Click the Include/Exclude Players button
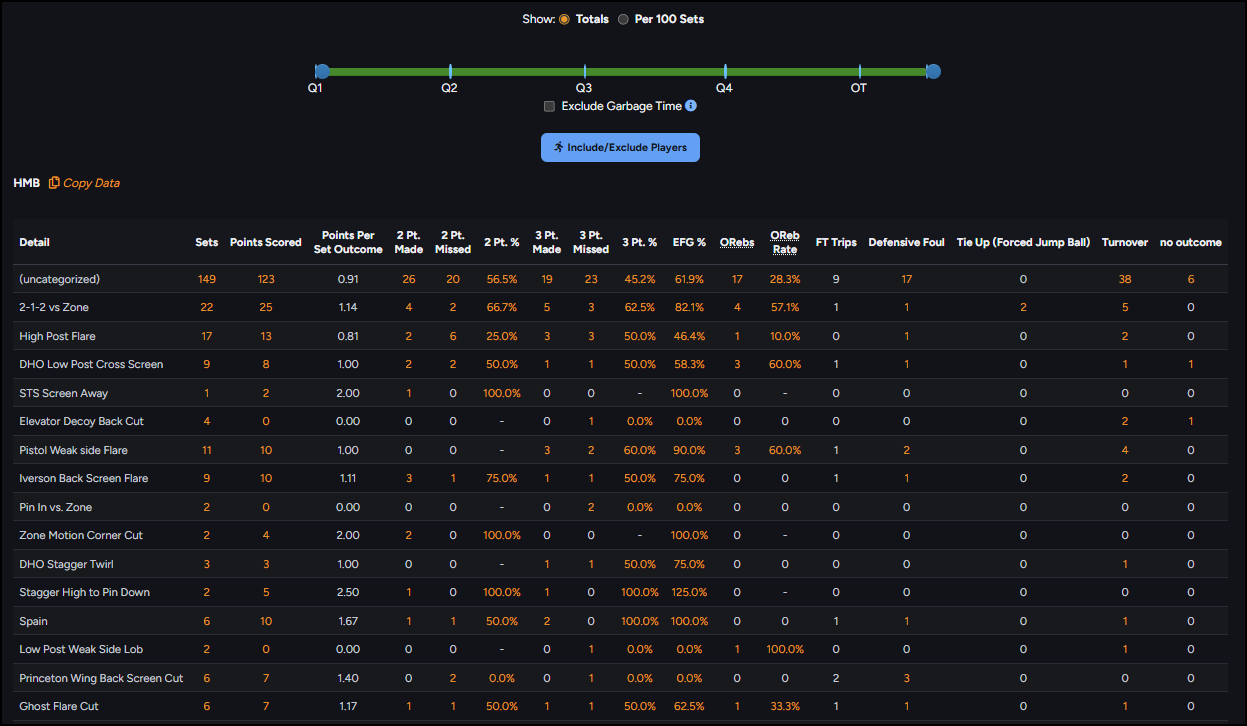The width and height of the screenshot is (1247, 726). (620, 147)
